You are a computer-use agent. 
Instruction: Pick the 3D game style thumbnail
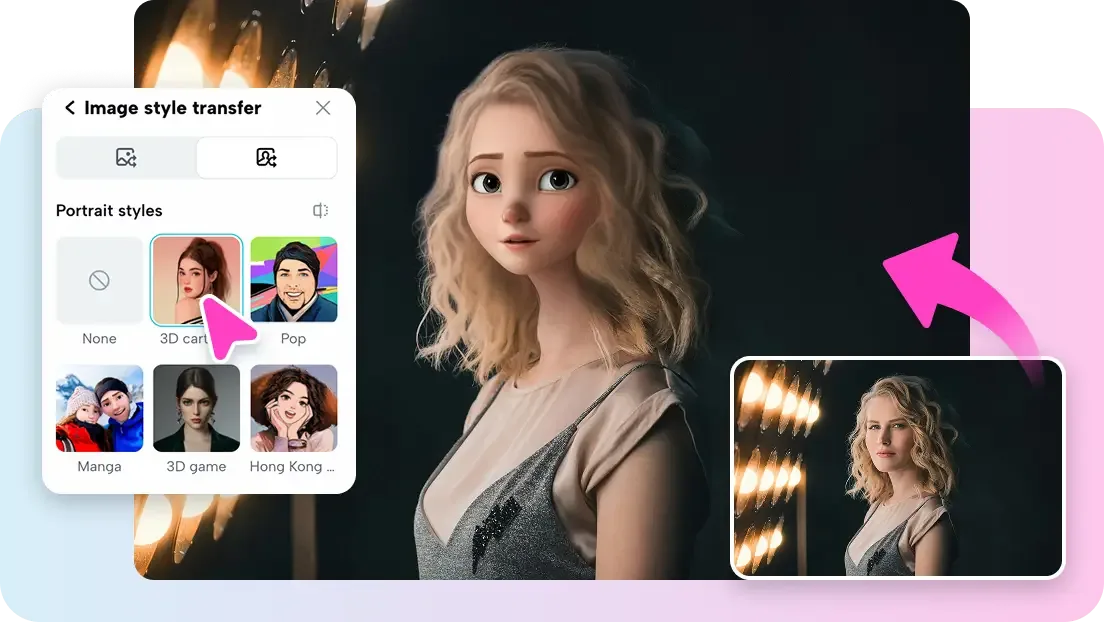tap(196, 408)
